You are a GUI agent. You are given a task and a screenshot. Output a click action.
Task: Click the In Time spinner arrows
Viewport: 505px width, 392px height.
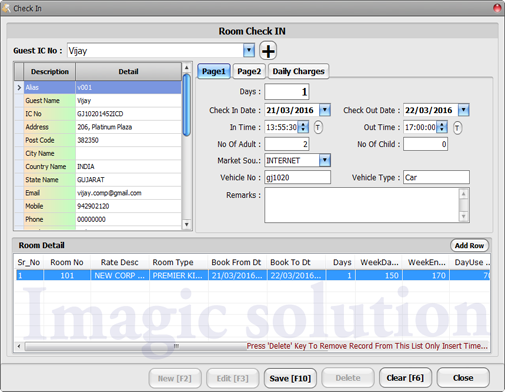click(x=303, y=127)
